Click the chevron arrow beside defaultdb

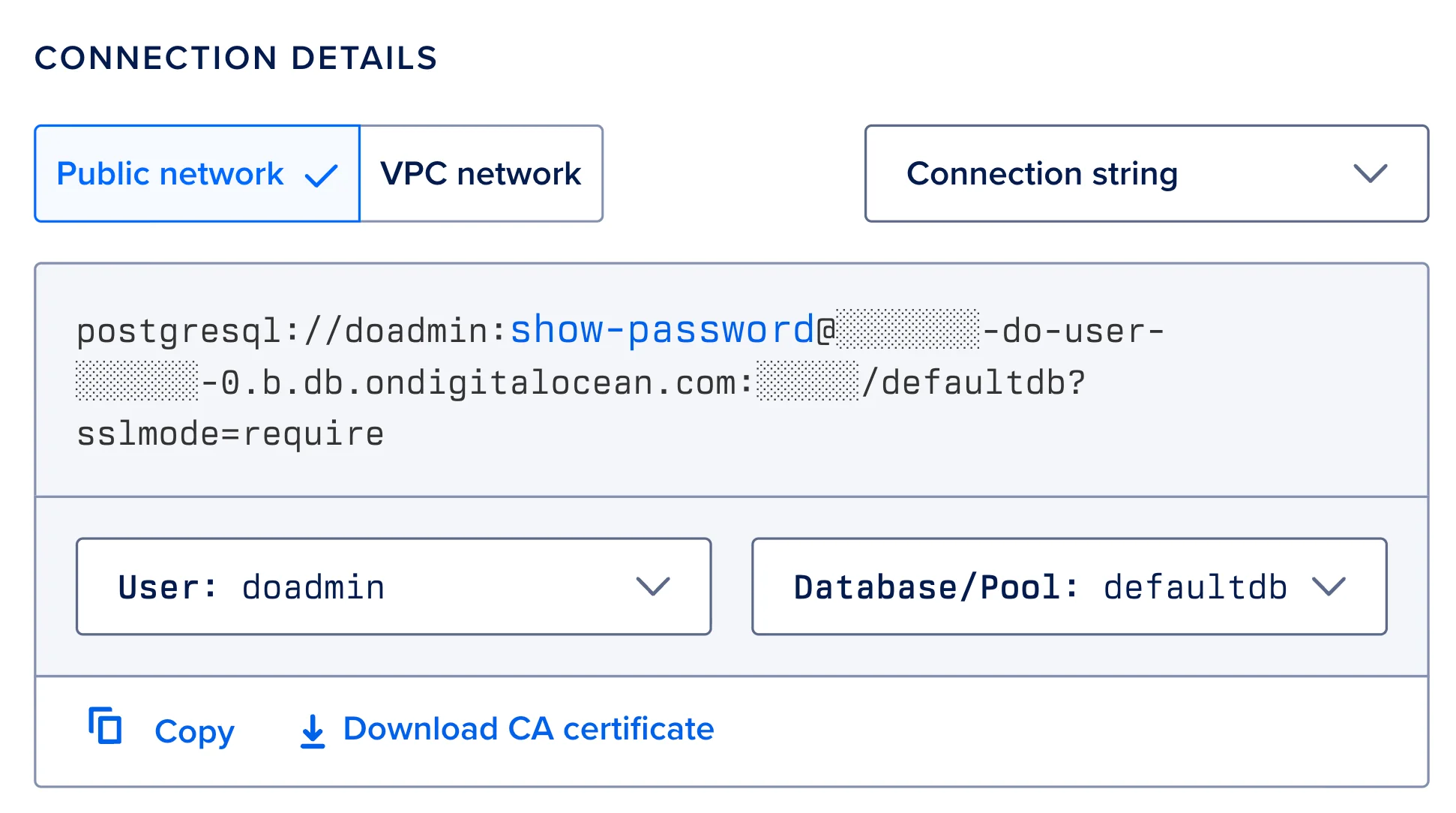(1329, 586)
